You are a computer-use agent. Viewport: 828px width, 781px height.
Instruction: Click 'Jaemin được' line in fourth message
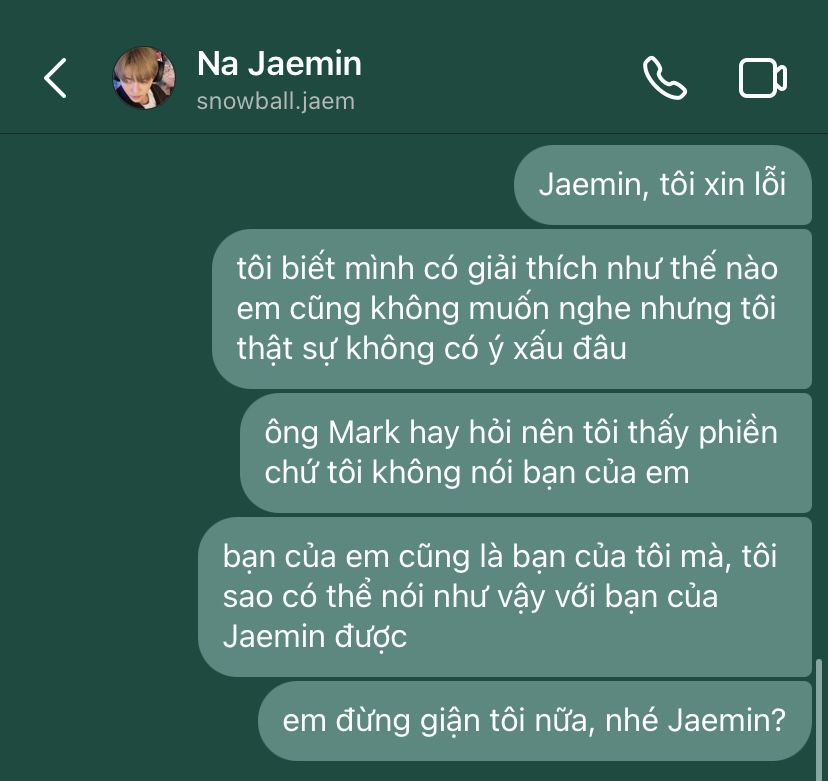pos(315,636)
